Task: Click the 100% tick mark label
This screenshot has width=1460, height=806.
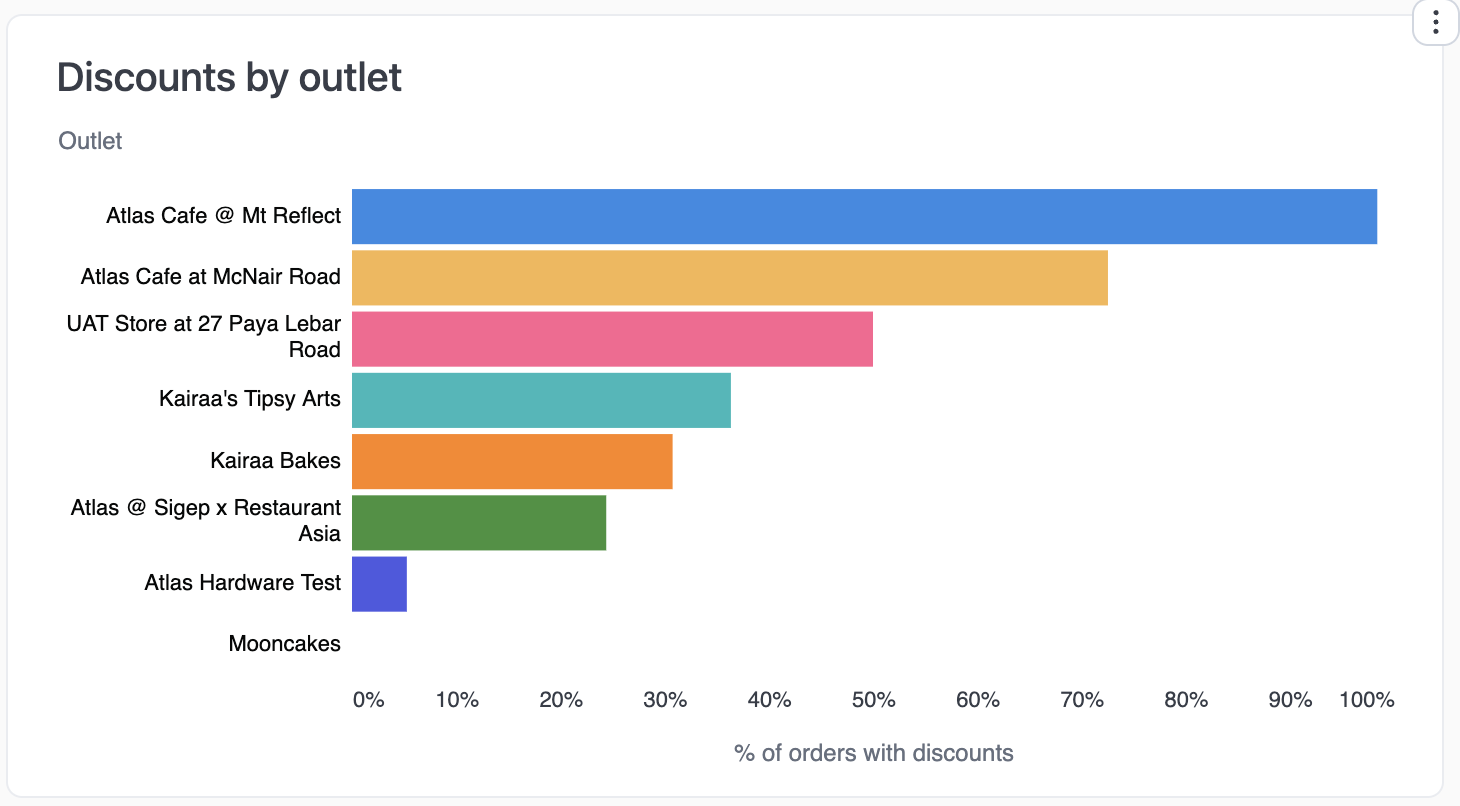Action: coord(1366,700)
